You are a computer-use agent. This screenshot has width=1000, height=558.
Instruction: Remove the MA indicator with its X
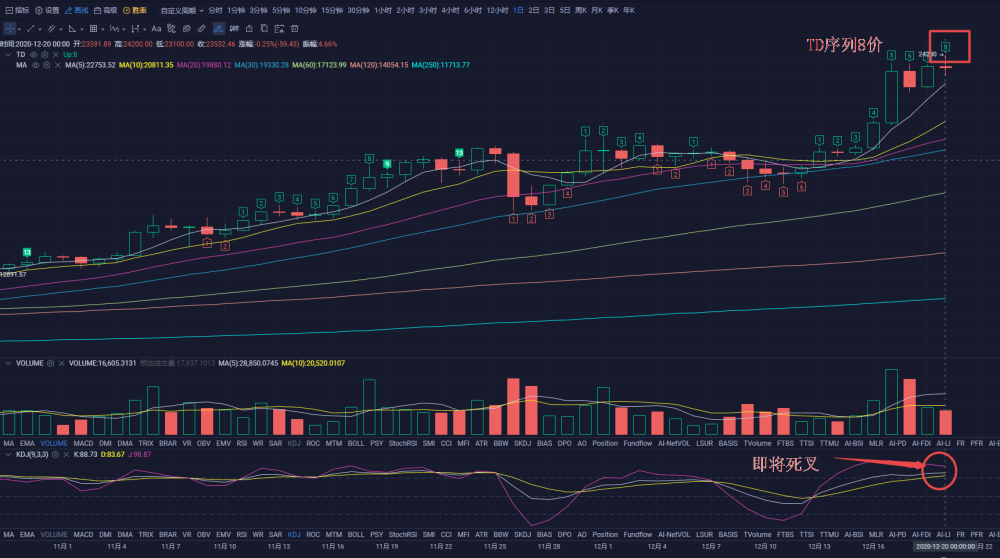(57, 65)
